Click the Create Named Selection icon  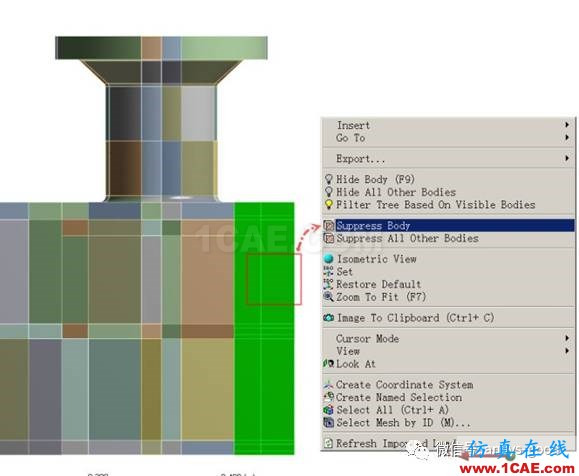pyautogui.click(x=328, y=397)
